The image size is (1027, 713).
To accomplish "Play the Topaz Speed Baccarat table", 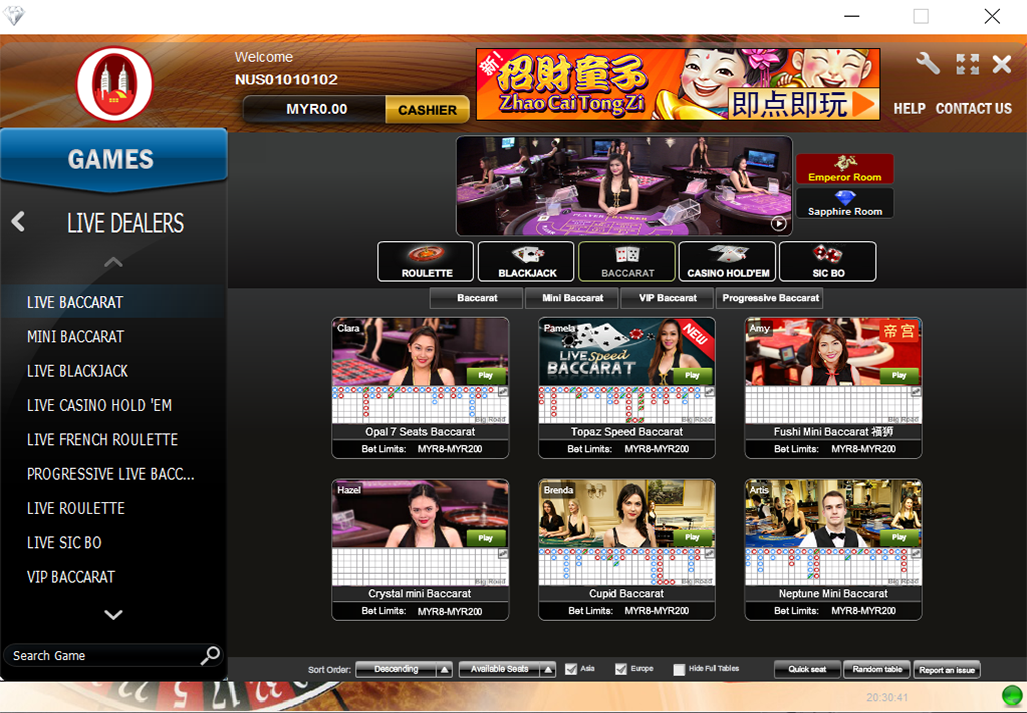I will point(692,375).
